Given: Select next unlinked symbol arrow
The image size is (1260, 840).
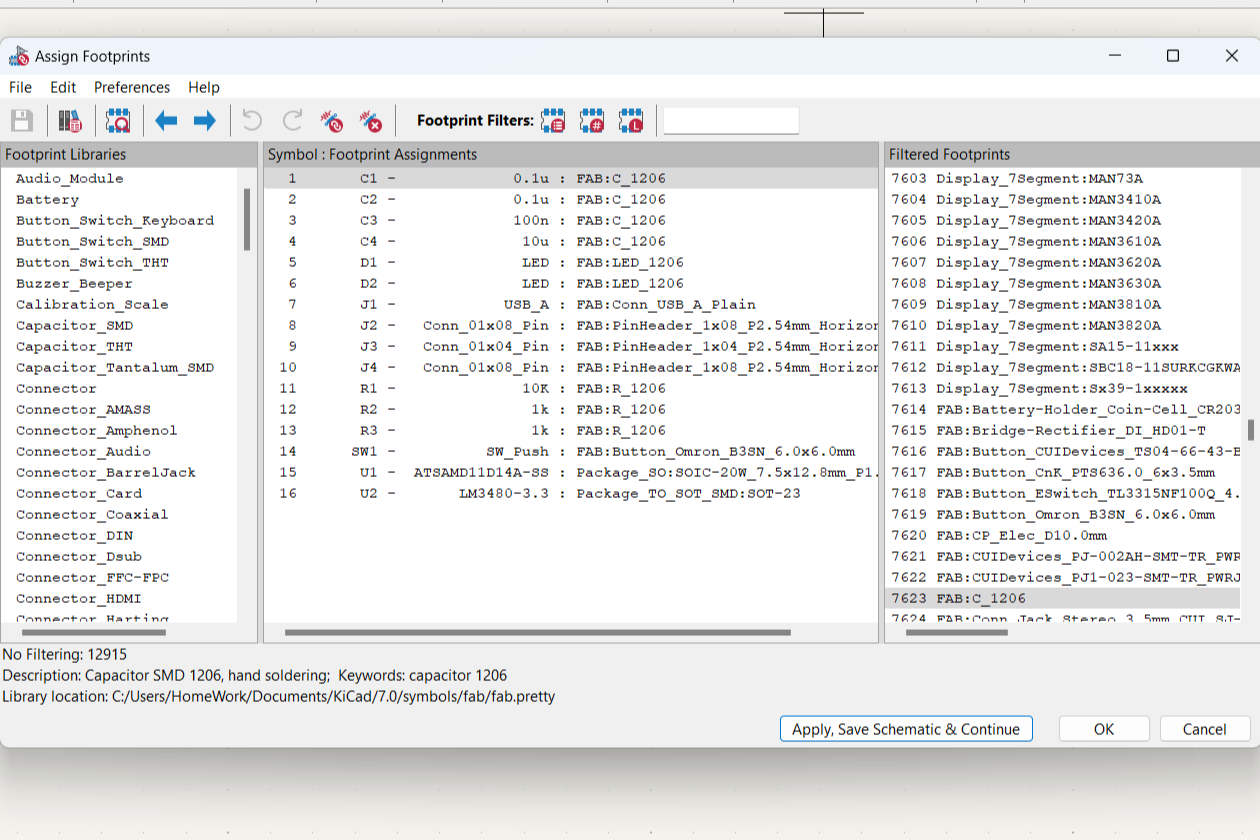Looking at the screenshot, I should pyautogui.click(x=204, y=121).
